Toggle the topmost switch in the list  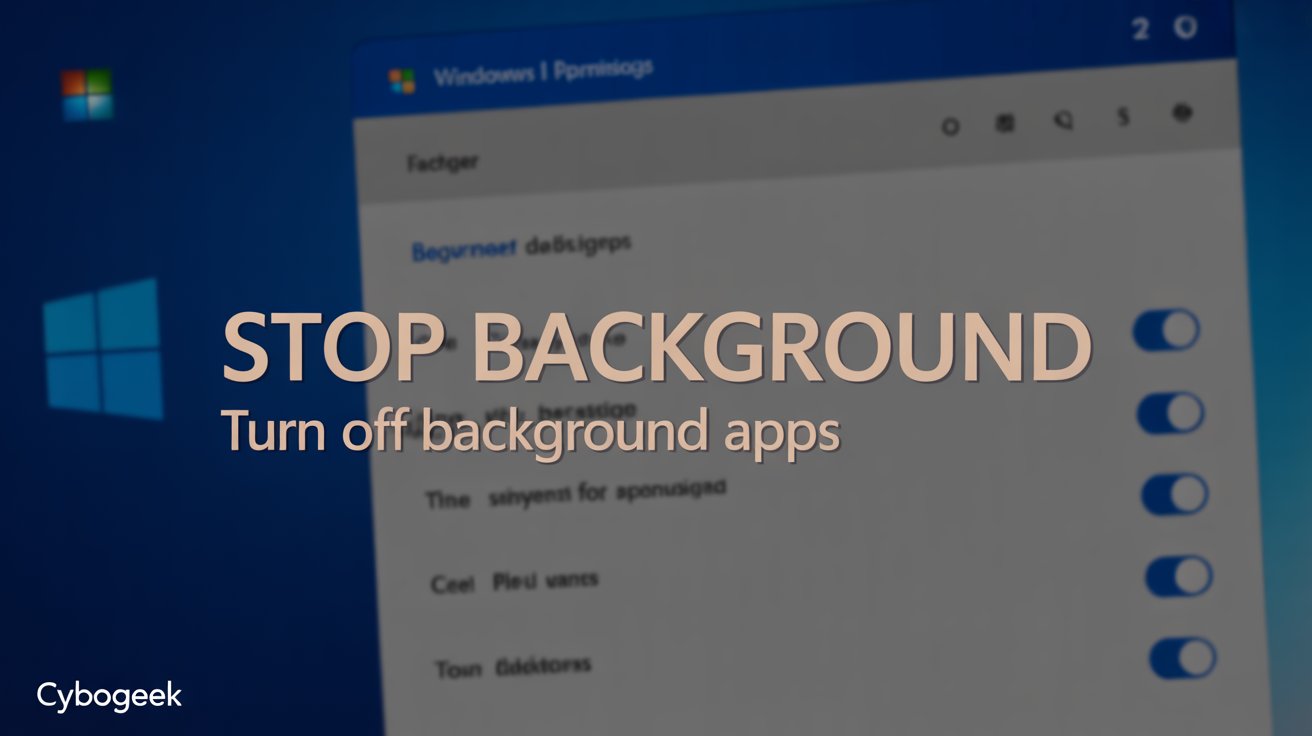coord(1166,330)
